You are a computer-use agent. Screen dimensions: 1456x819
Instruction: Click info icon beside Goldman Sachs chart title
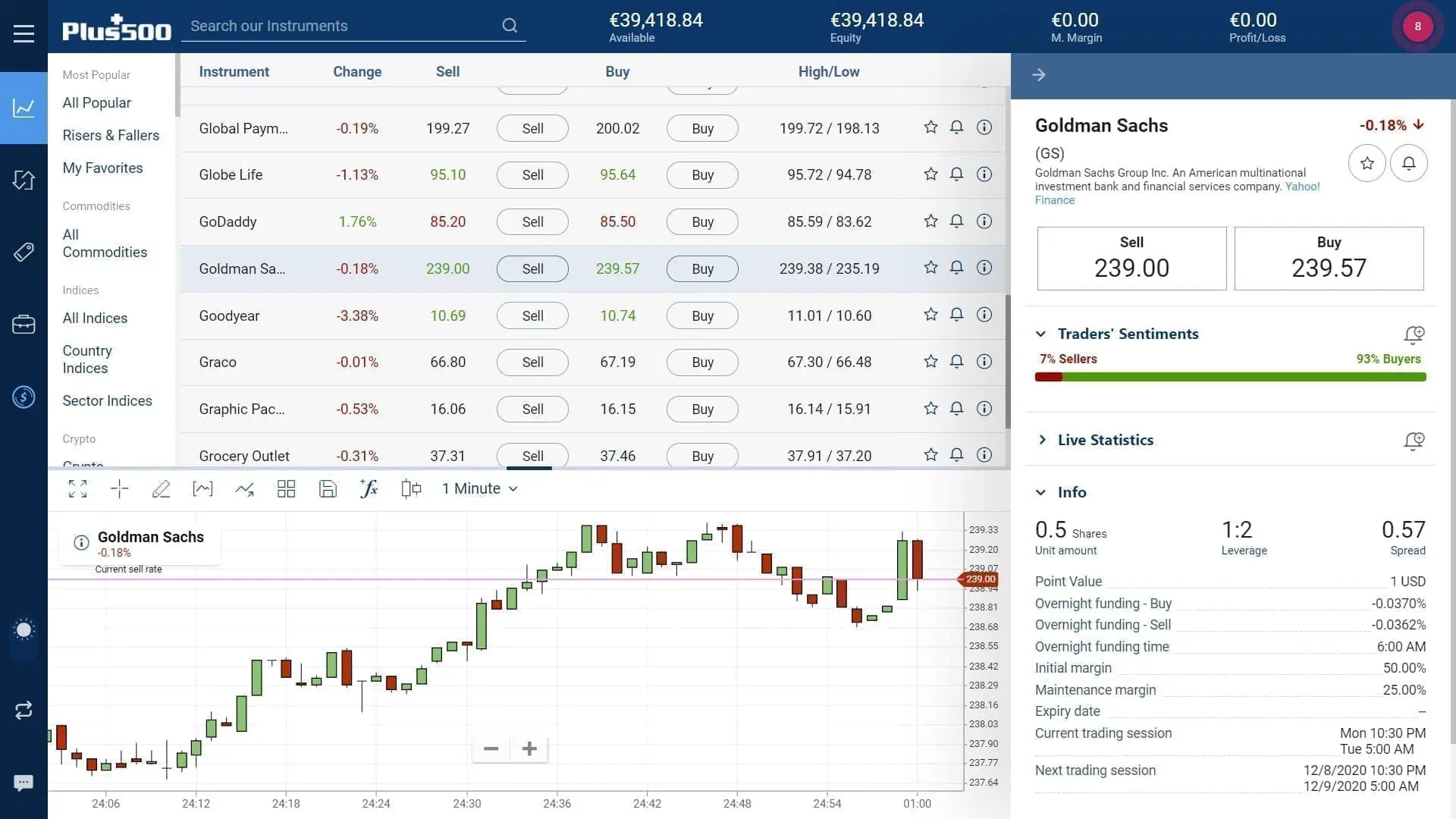click(x=81, y=543)
